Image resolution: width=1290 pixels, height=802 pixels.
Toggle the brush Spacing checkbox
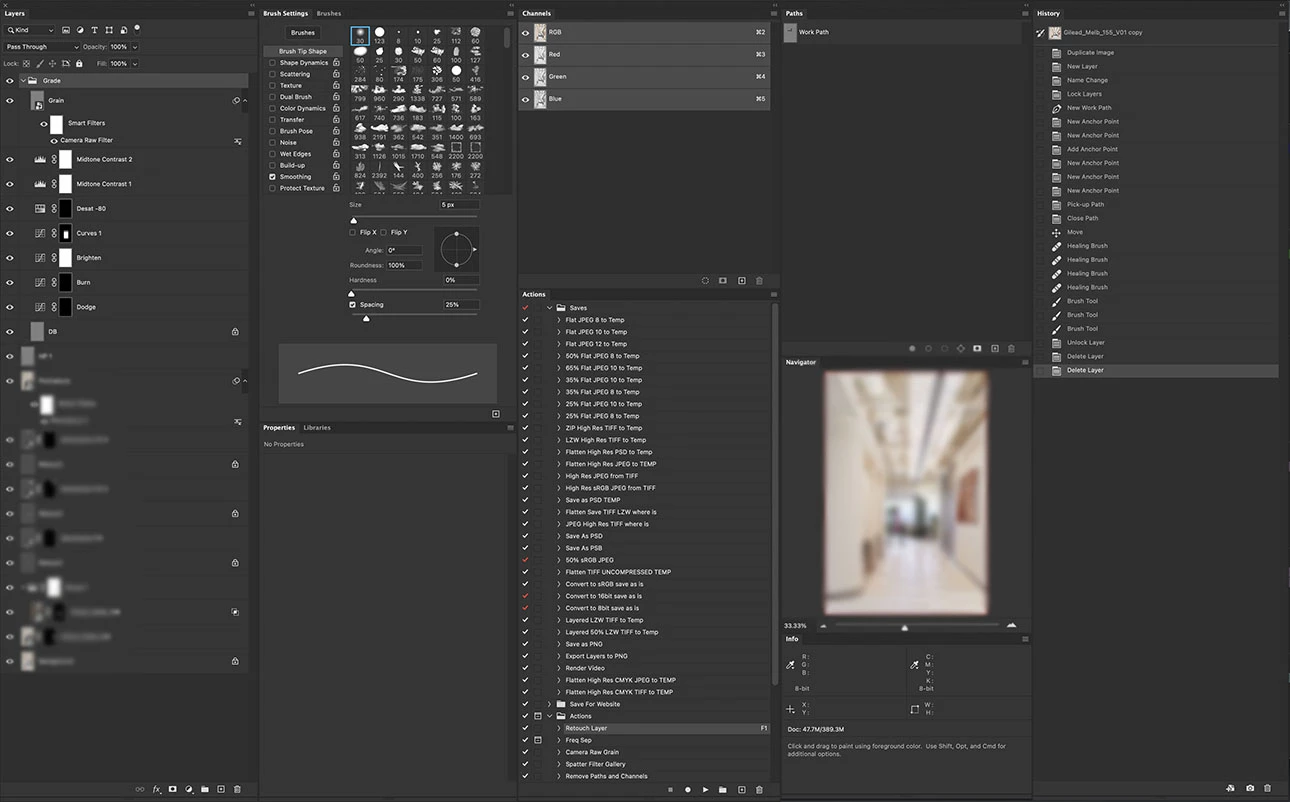[x=353, y=305]
